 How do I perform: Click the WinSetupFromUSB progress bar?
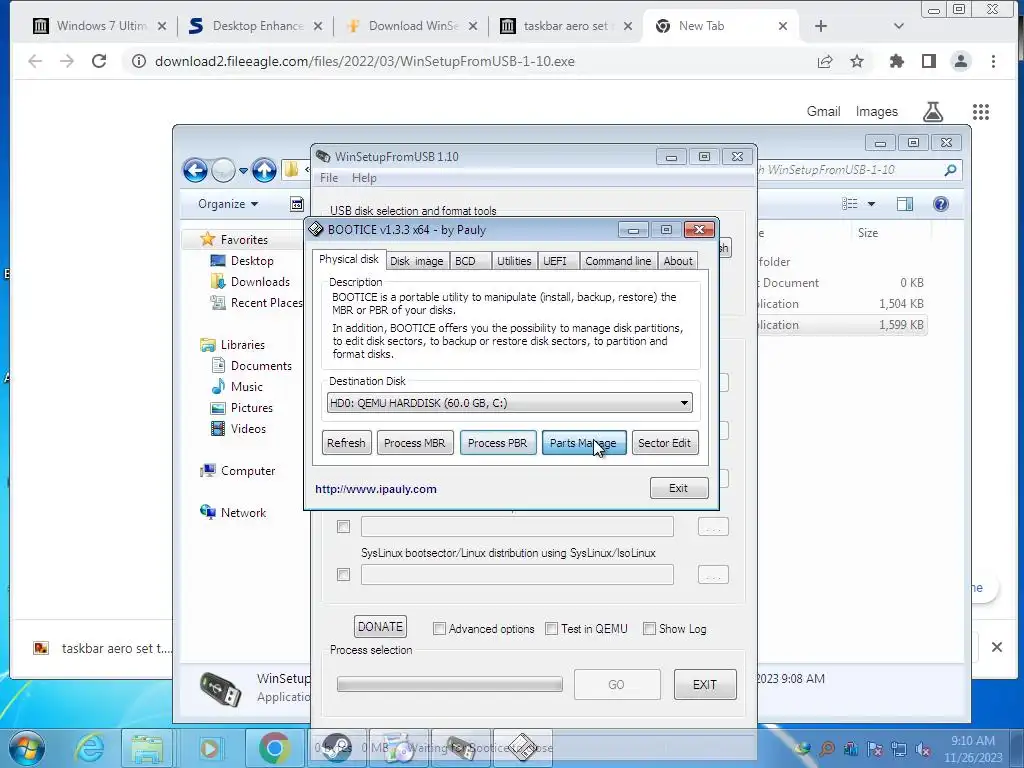449,684
